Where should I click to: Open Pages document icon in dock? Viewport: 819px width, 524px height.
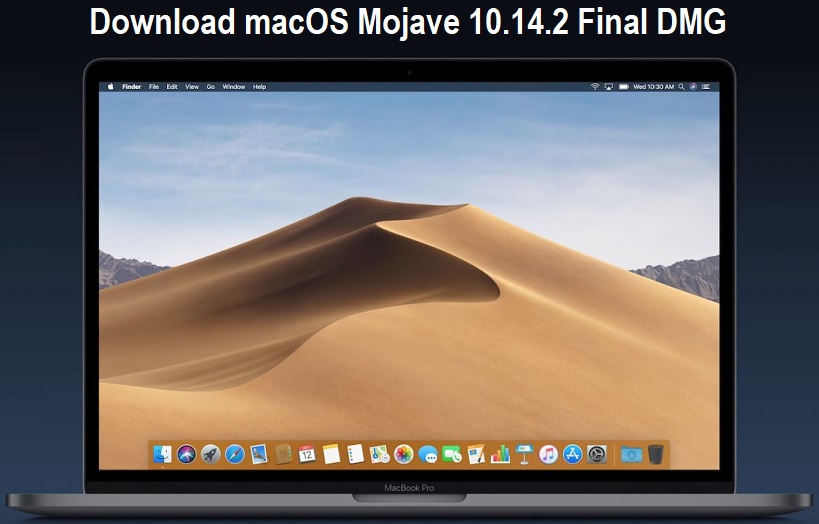point(476,454)
